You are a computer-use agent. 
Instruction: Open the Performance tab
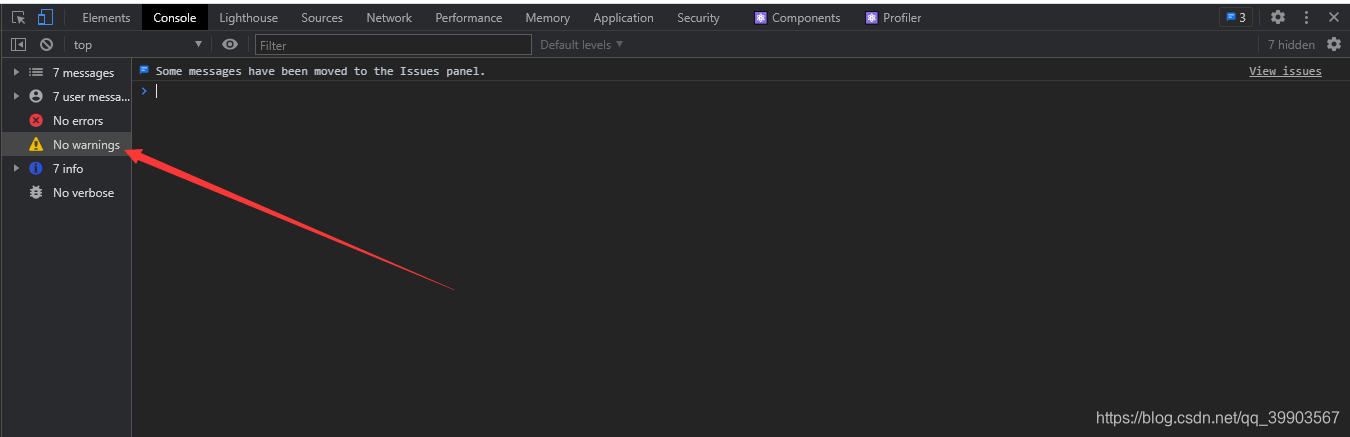click(469, 18)
